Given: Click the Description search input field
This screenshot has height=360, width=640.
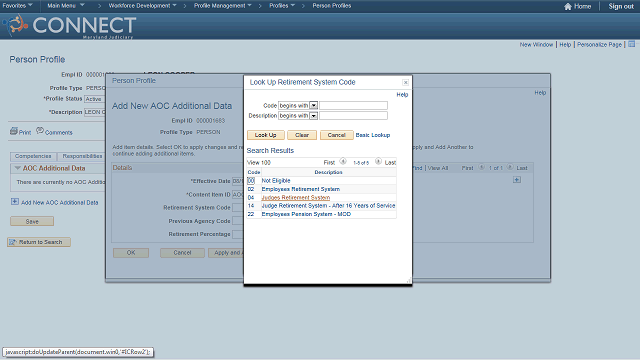Looking at the screenshot, I should [x=353, y=116].
